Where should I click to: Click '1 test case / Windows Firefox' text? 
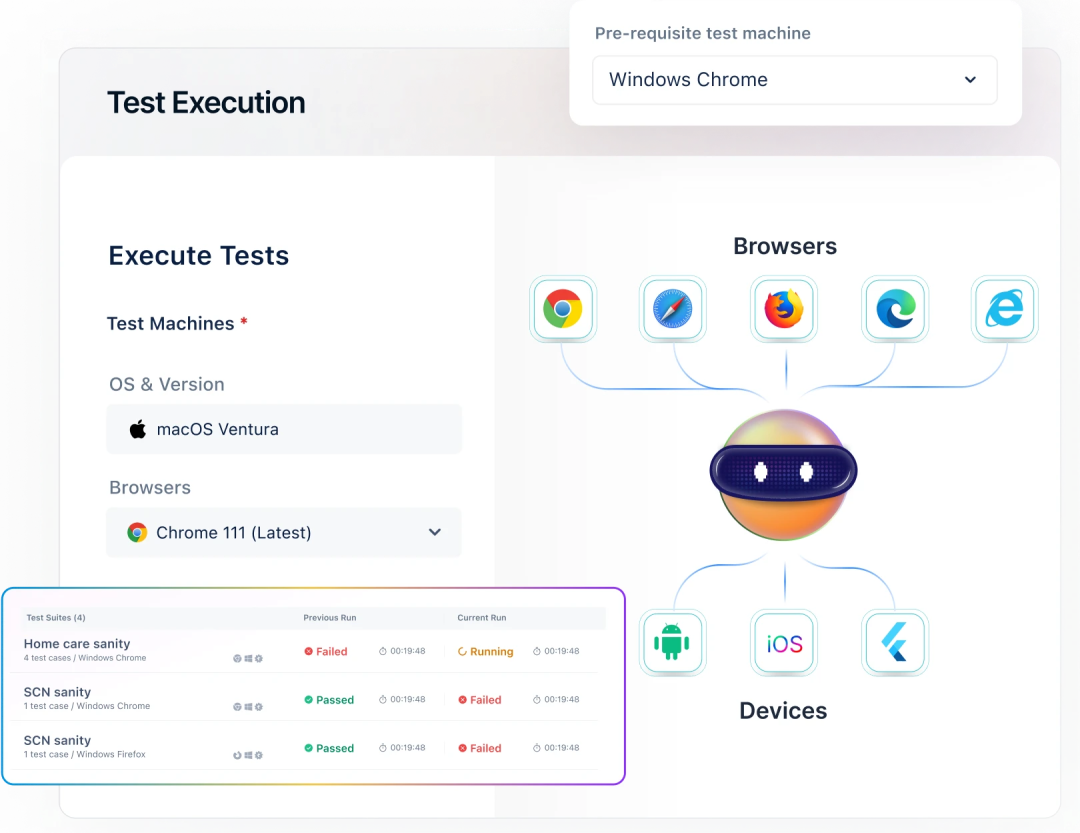(85, 754)
